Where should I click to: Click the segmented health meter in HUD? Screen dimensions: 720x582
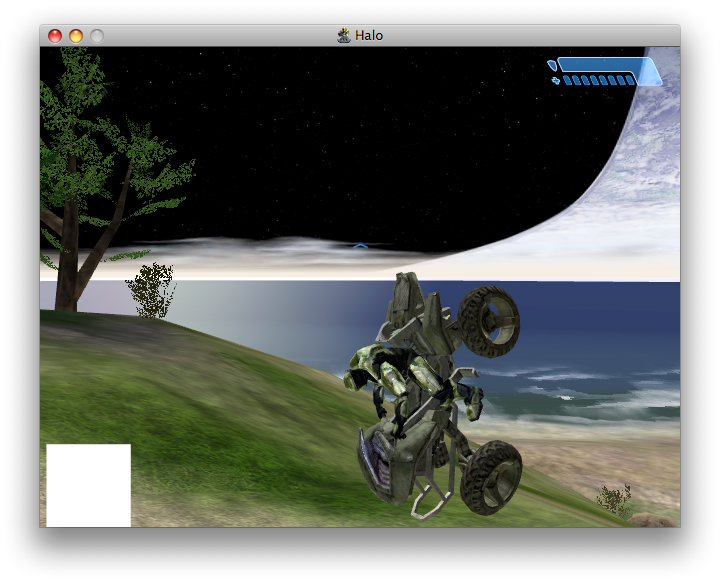(599, 80)
